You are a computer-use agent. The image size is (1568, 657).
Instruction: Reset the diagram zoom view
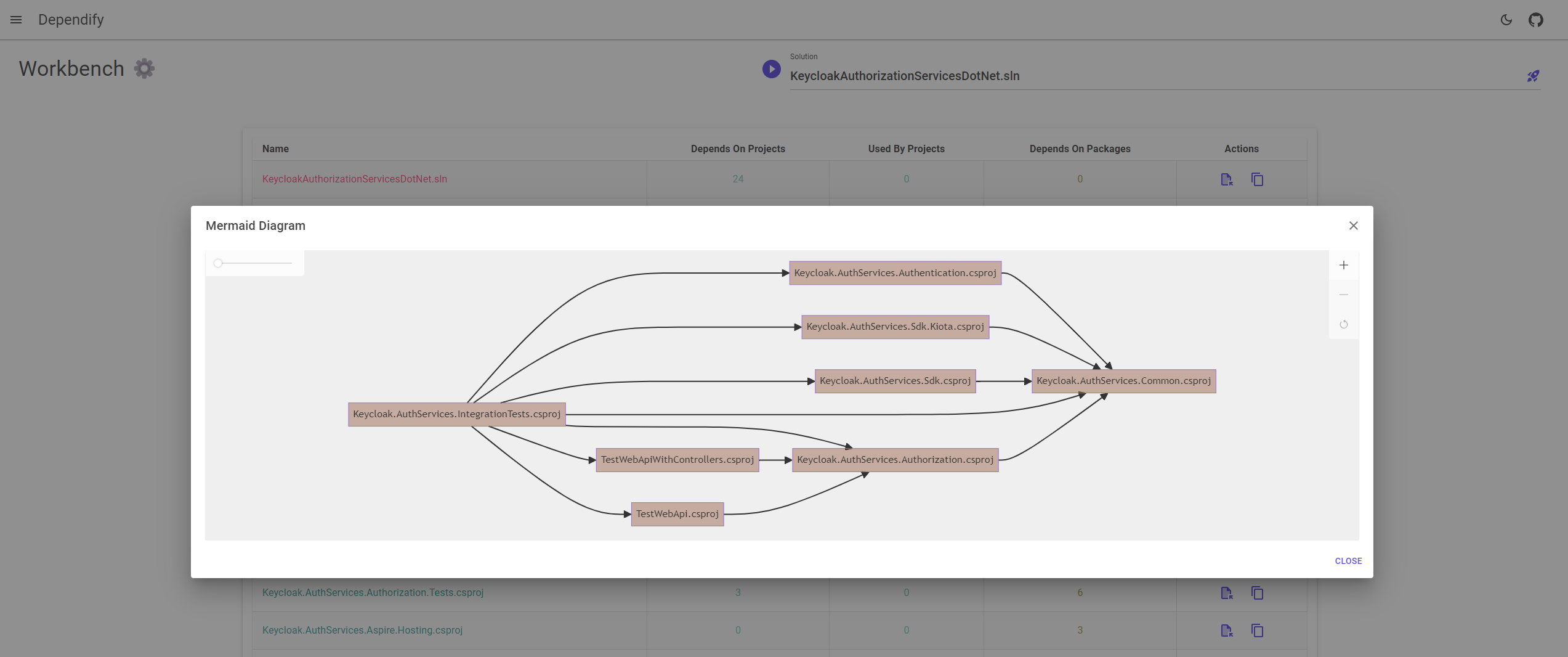(x=1343, y=324)
